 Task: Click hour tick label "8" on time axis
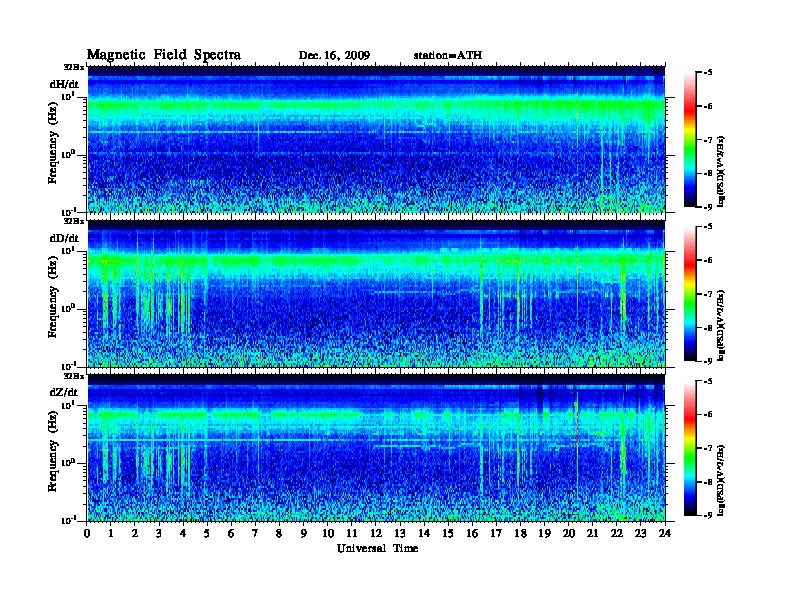pos(279,533)
